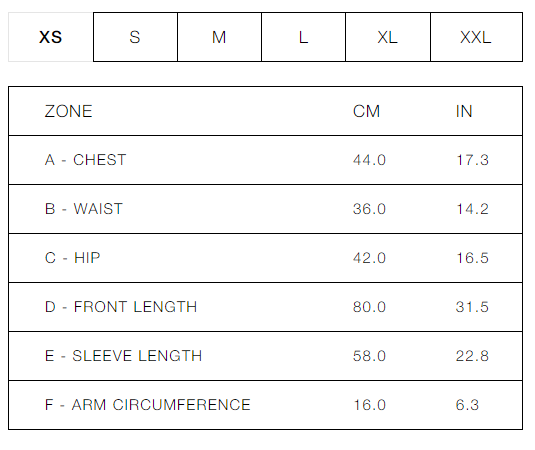Select the XL size tab
This screenshot has width=535, height=450.
[x=388, y=37]
